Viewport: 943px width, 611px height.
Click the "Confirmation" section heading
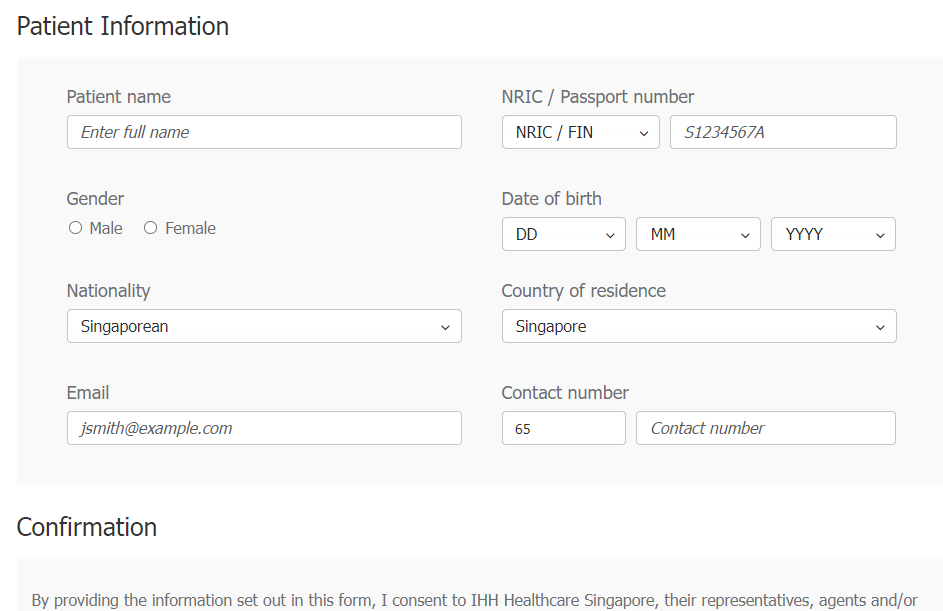(x=87, y=527)
